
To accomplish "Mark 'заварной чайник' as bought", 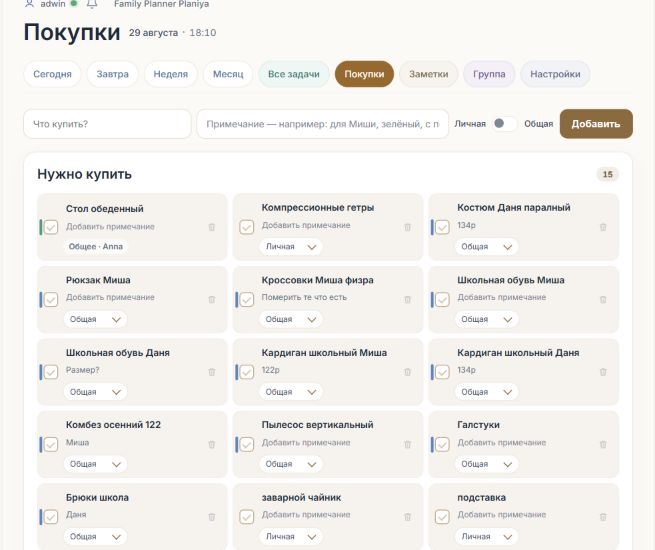I will pyautogui.click(x=246, y=517).
